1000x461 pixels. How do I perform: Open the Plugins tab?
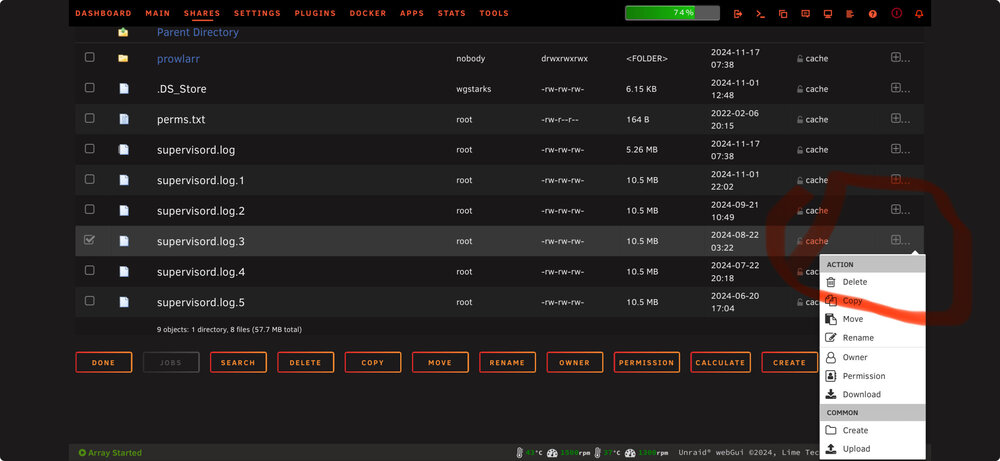pyautogui.click(x=315, y=13)
